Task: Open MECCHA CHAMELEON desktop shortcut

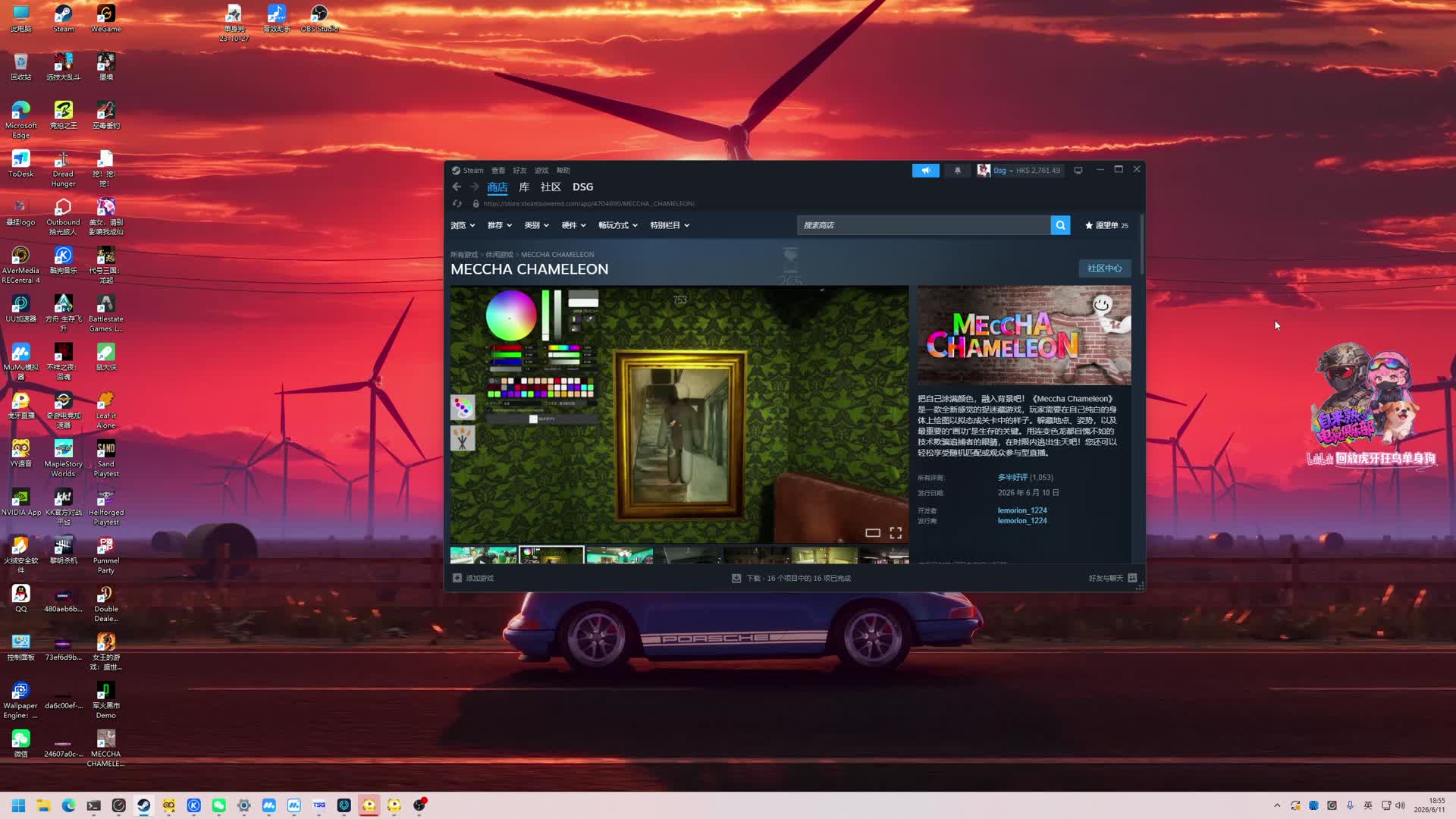Action: 106,748
